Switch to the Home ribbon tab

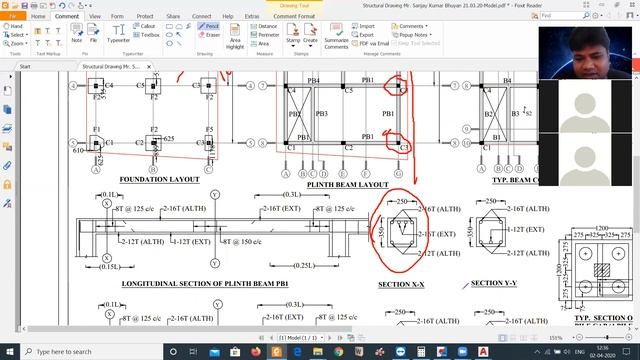coord(38,16)
